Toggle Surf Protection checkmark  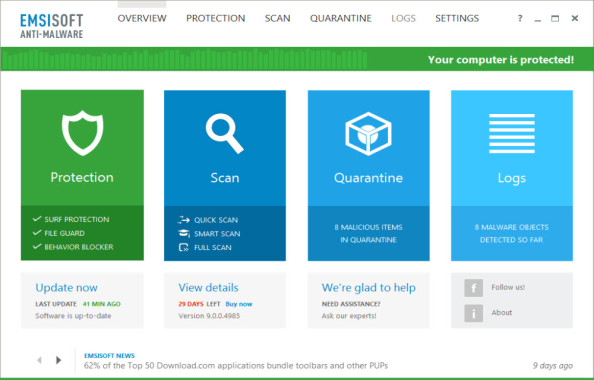(37, 219)
